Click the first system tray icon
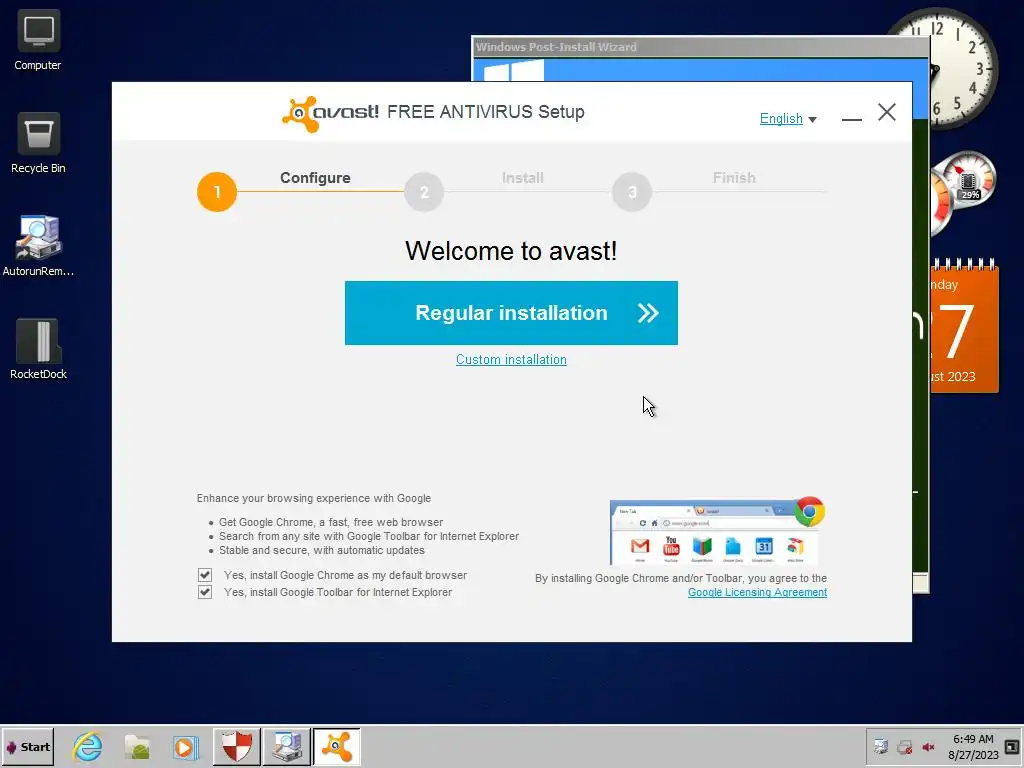 (x=881, y=746)
